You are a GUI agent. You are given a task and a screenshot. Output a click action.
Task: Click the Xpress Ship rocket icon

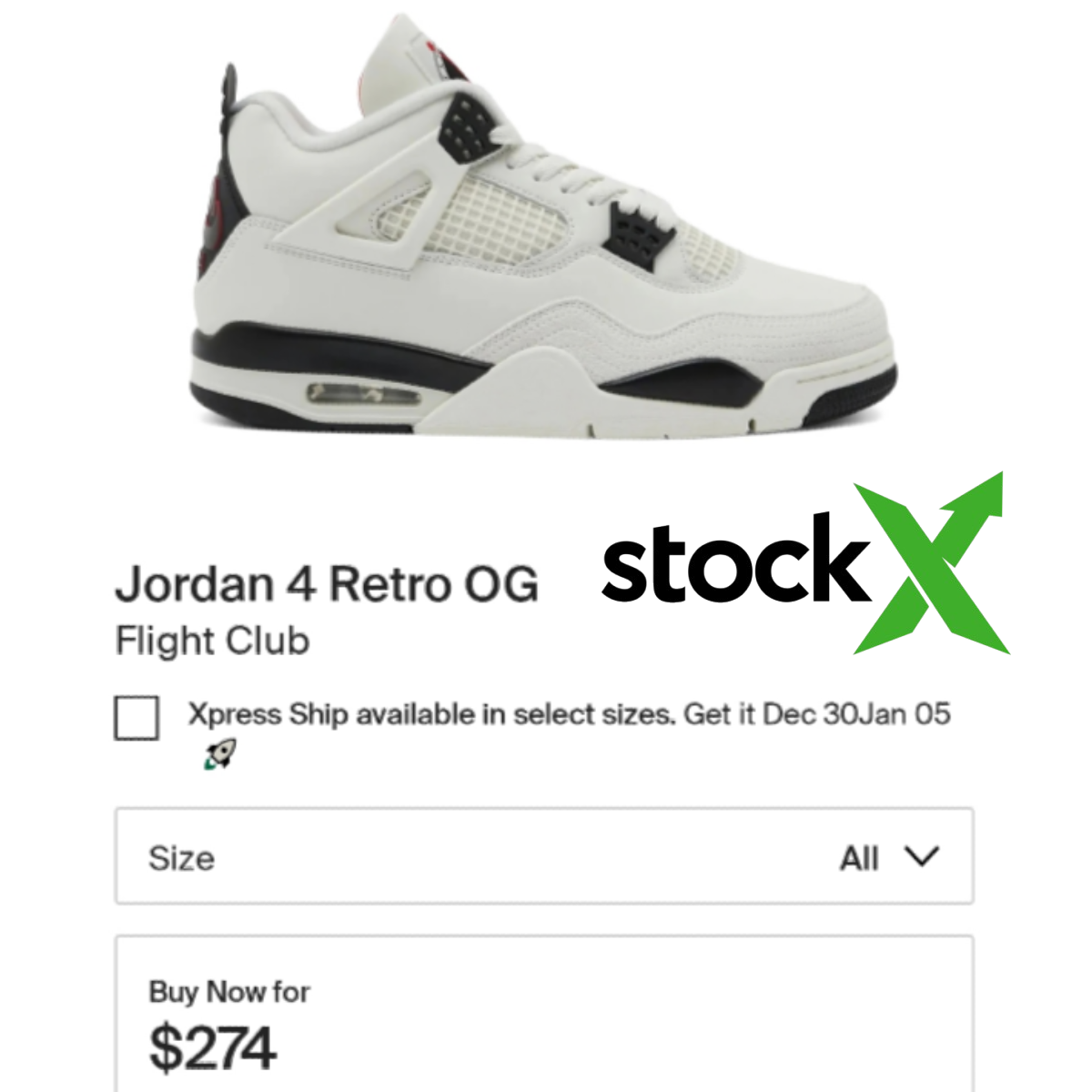(220, 754)
